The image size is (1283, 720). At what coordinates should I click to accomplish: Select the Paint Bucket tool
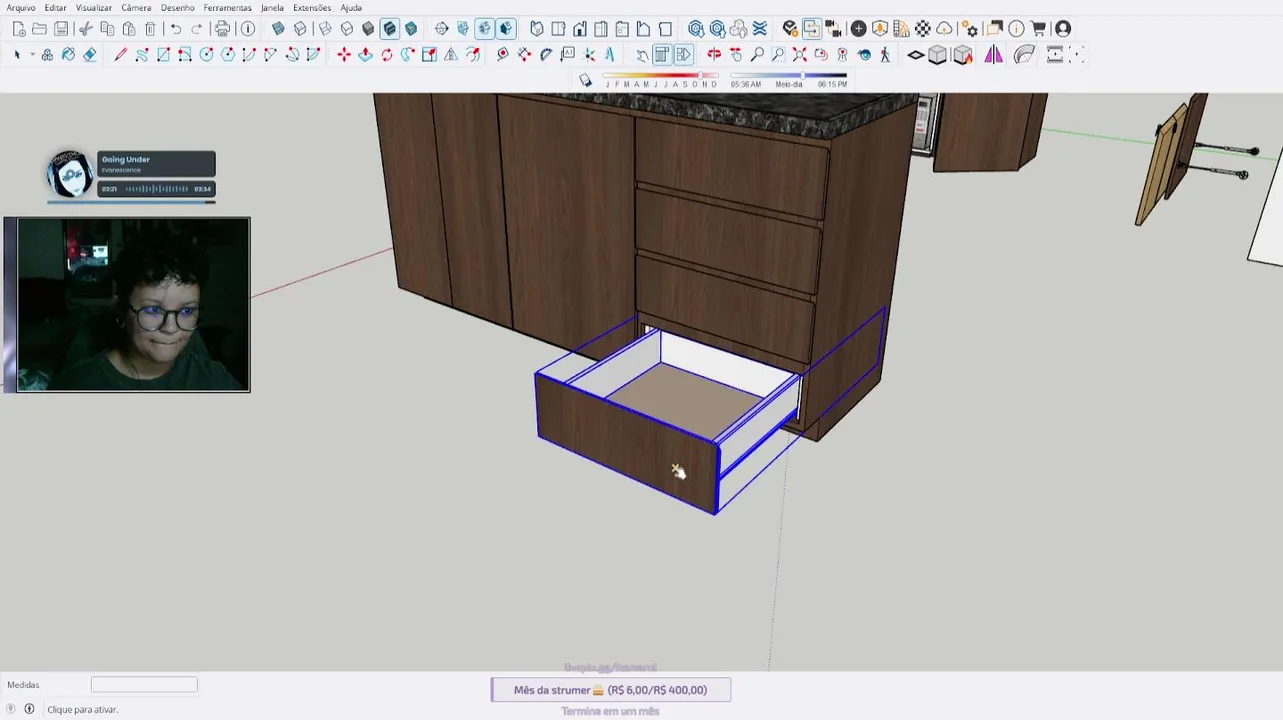pos(68,55)
